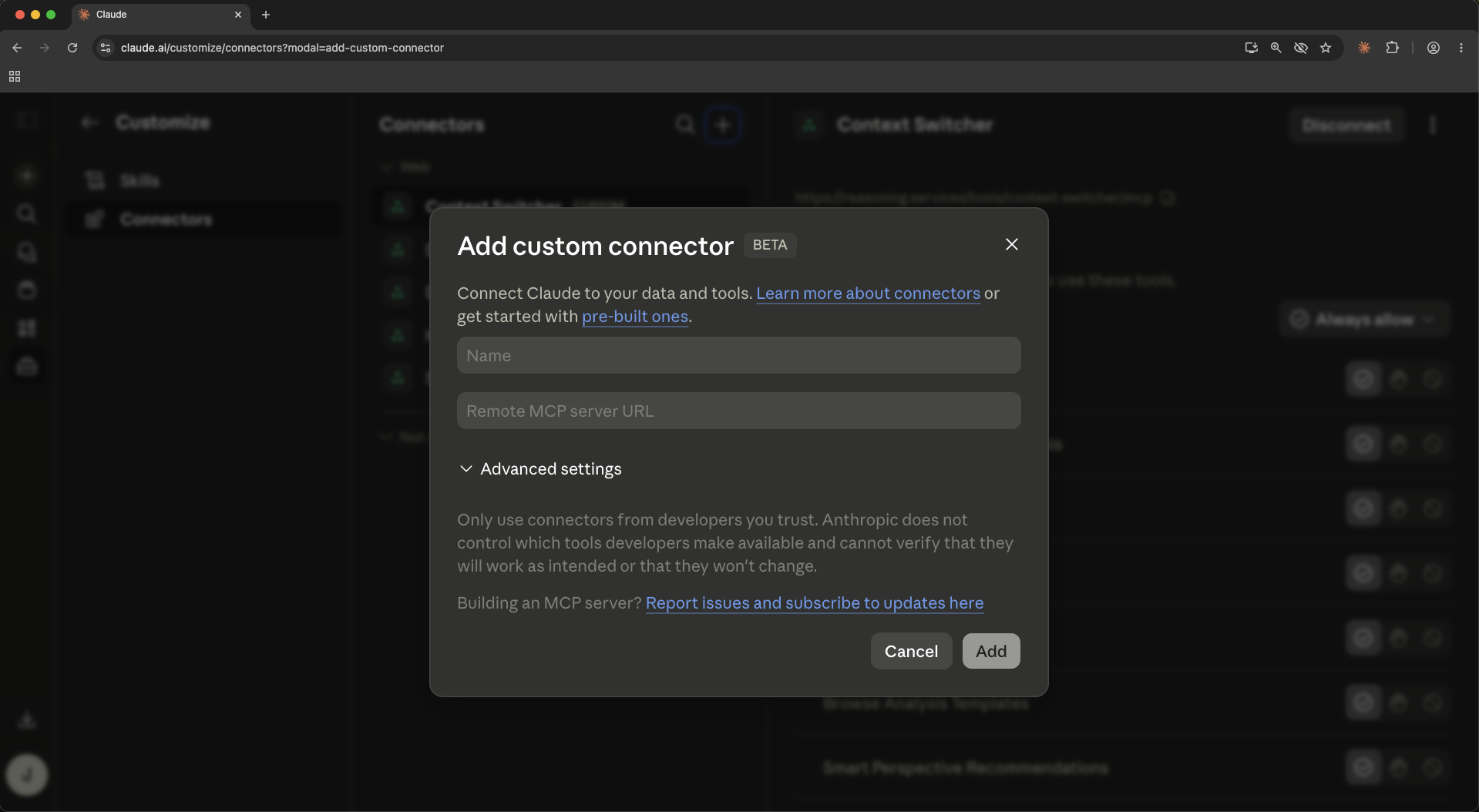
Task: Open Learn more about connectors link
Action: (868, 293)
